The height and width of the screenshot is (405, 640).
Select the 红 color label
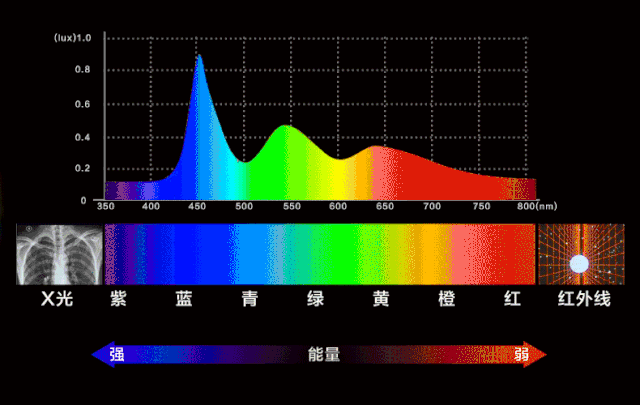pyautogui.click(x=512, y=299)
